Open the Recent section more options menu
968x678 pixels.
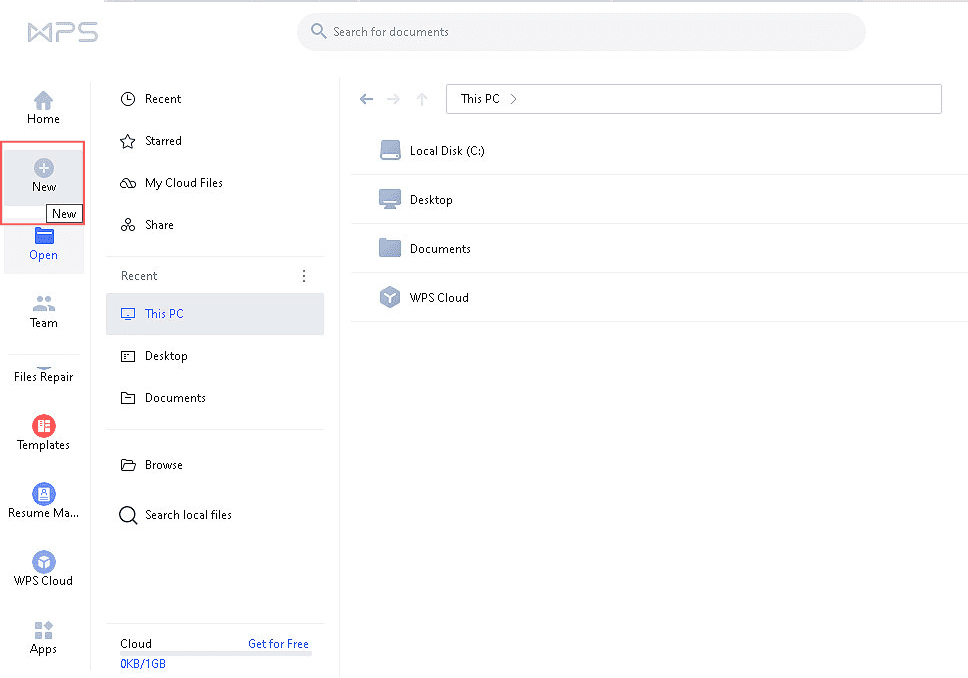coord(304,276)
